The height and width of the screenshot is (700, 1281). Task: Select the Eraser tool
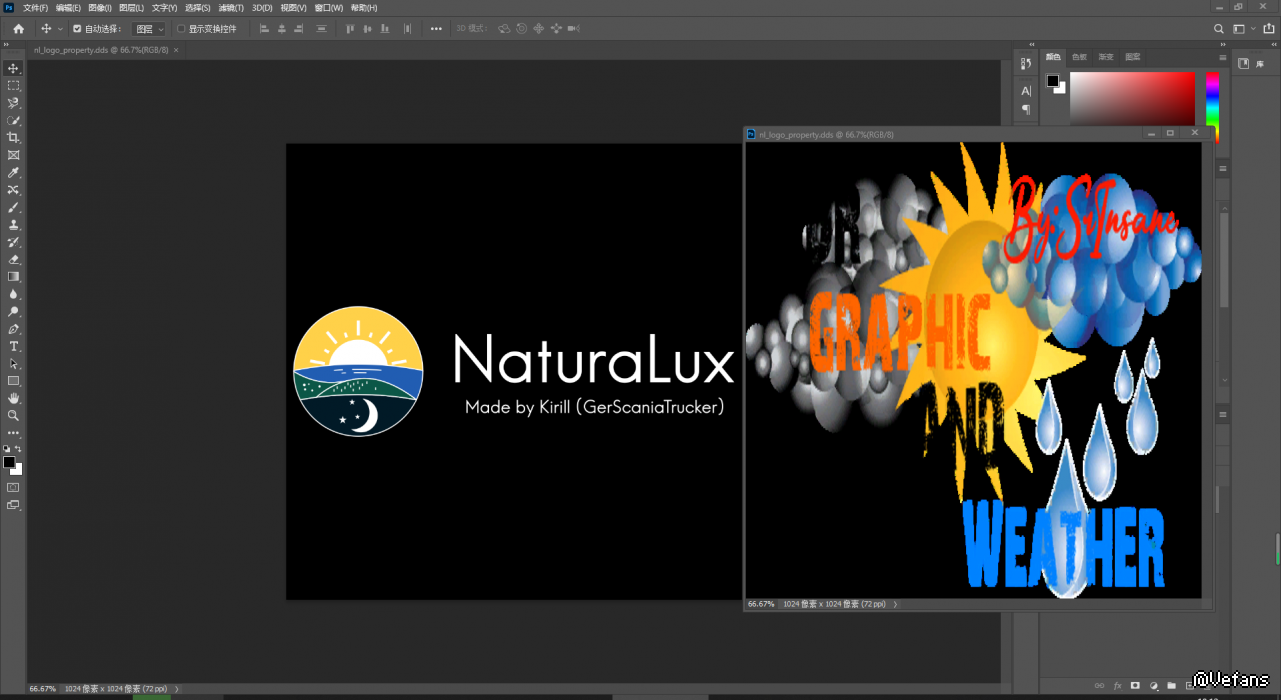13,259
